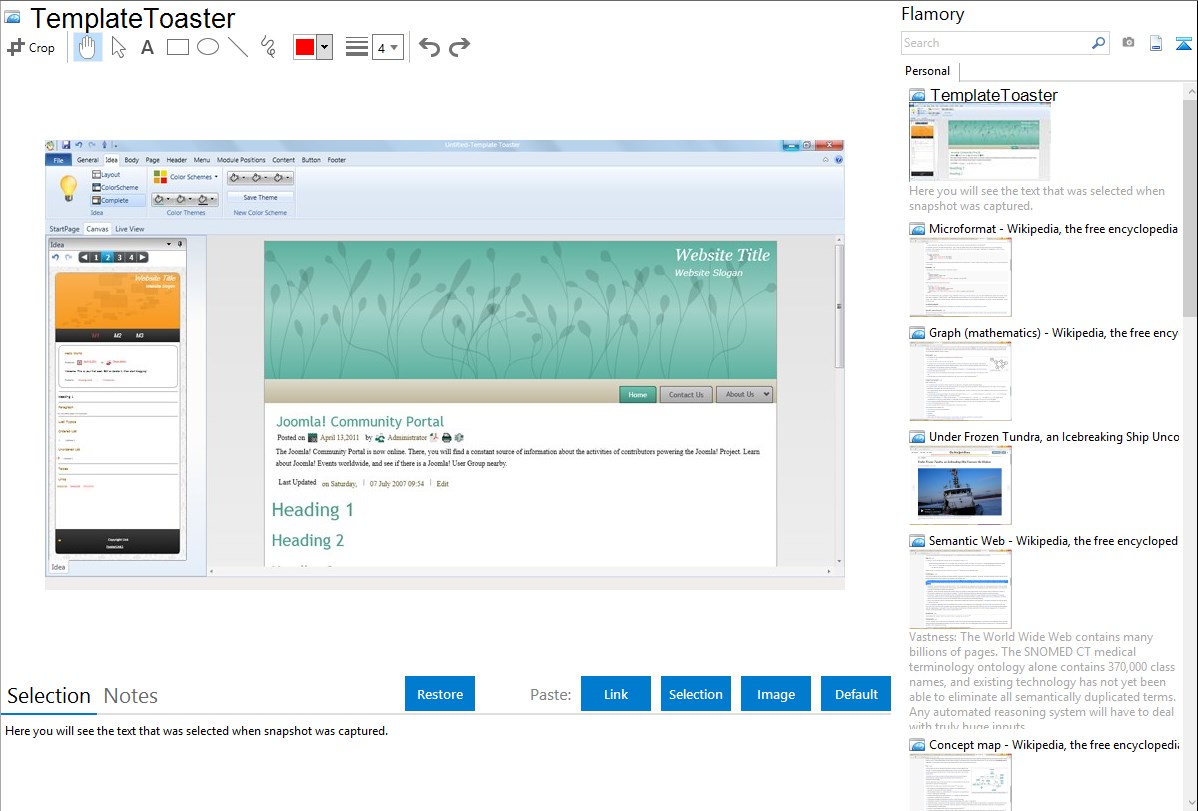Undo the last annotation
Screen dimensions: 1198x811
(429, 47)
